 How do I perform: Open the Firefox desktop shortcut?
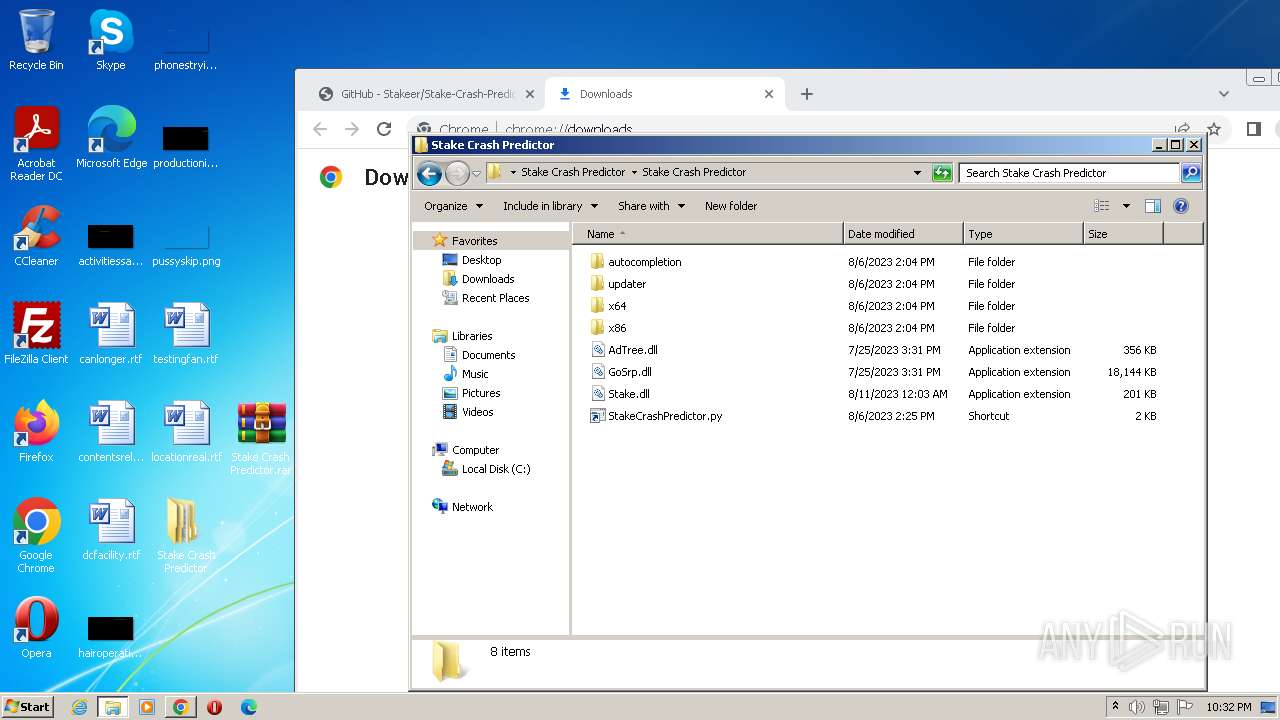[x=36, y=432]
